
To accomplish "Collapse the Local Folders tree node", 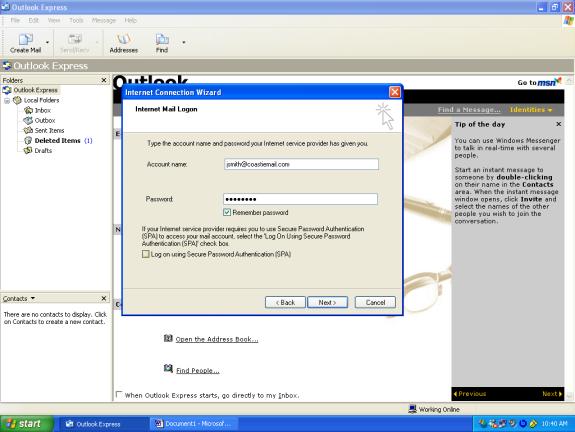I will pos(7,100).
